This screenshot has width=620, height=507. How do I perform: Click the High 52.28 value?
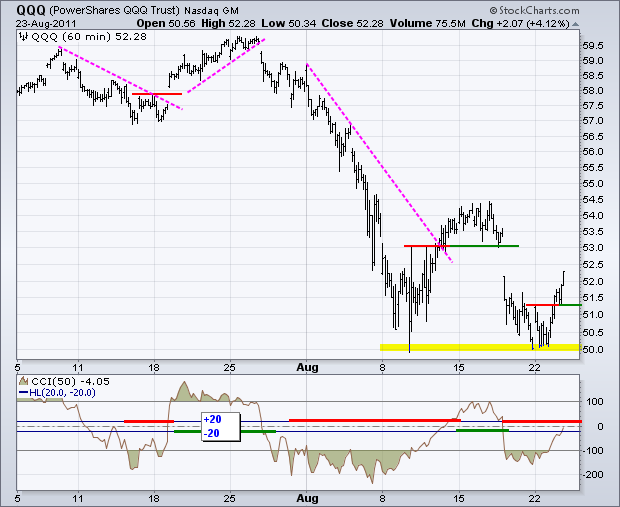point(228,24)
